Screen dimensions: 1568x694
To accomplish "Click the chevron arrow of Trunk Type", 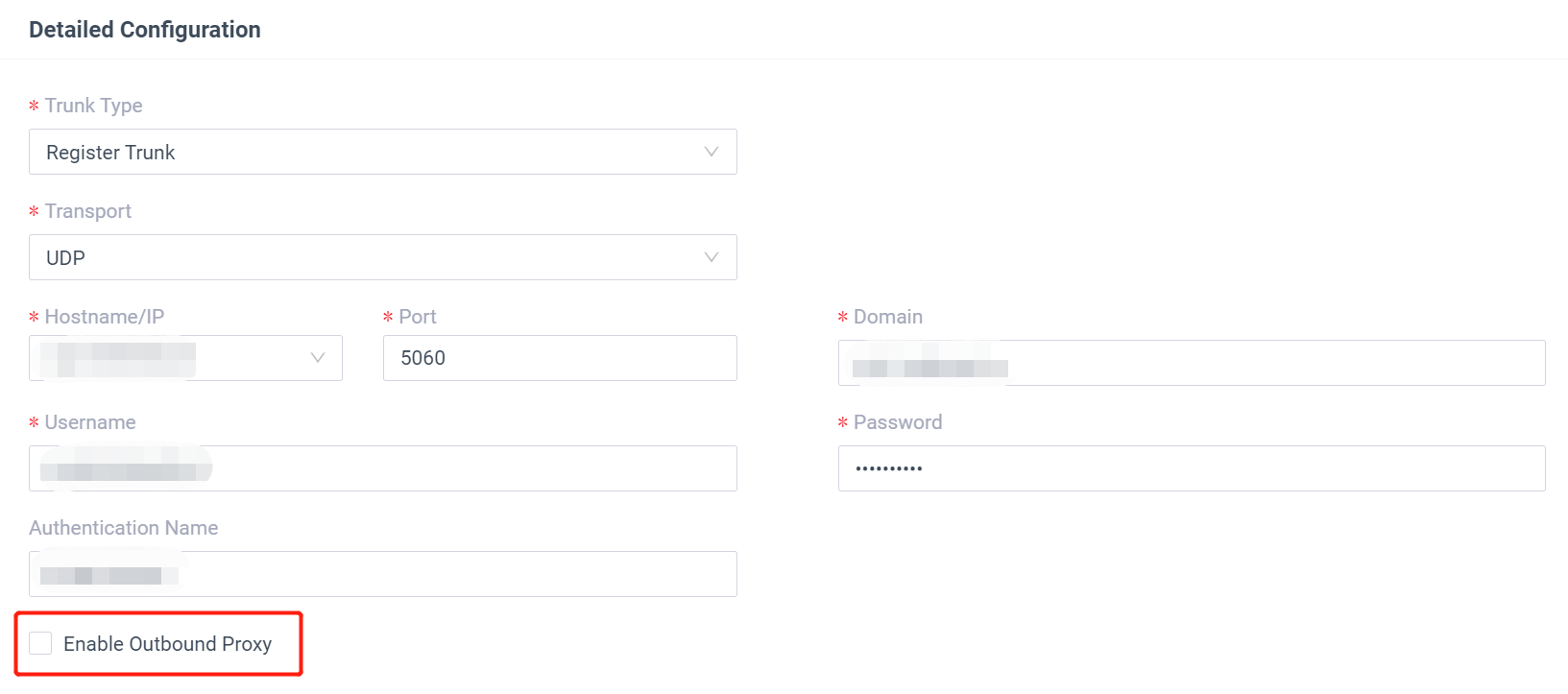I will pos(711,152).
